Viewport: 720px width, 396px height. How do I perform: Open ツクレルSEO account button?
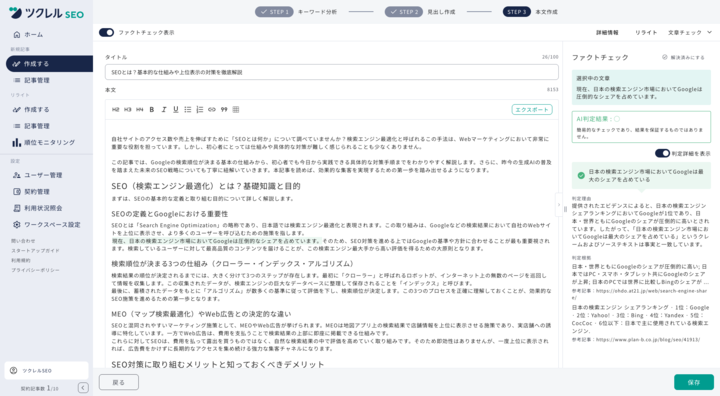(46, 370)
